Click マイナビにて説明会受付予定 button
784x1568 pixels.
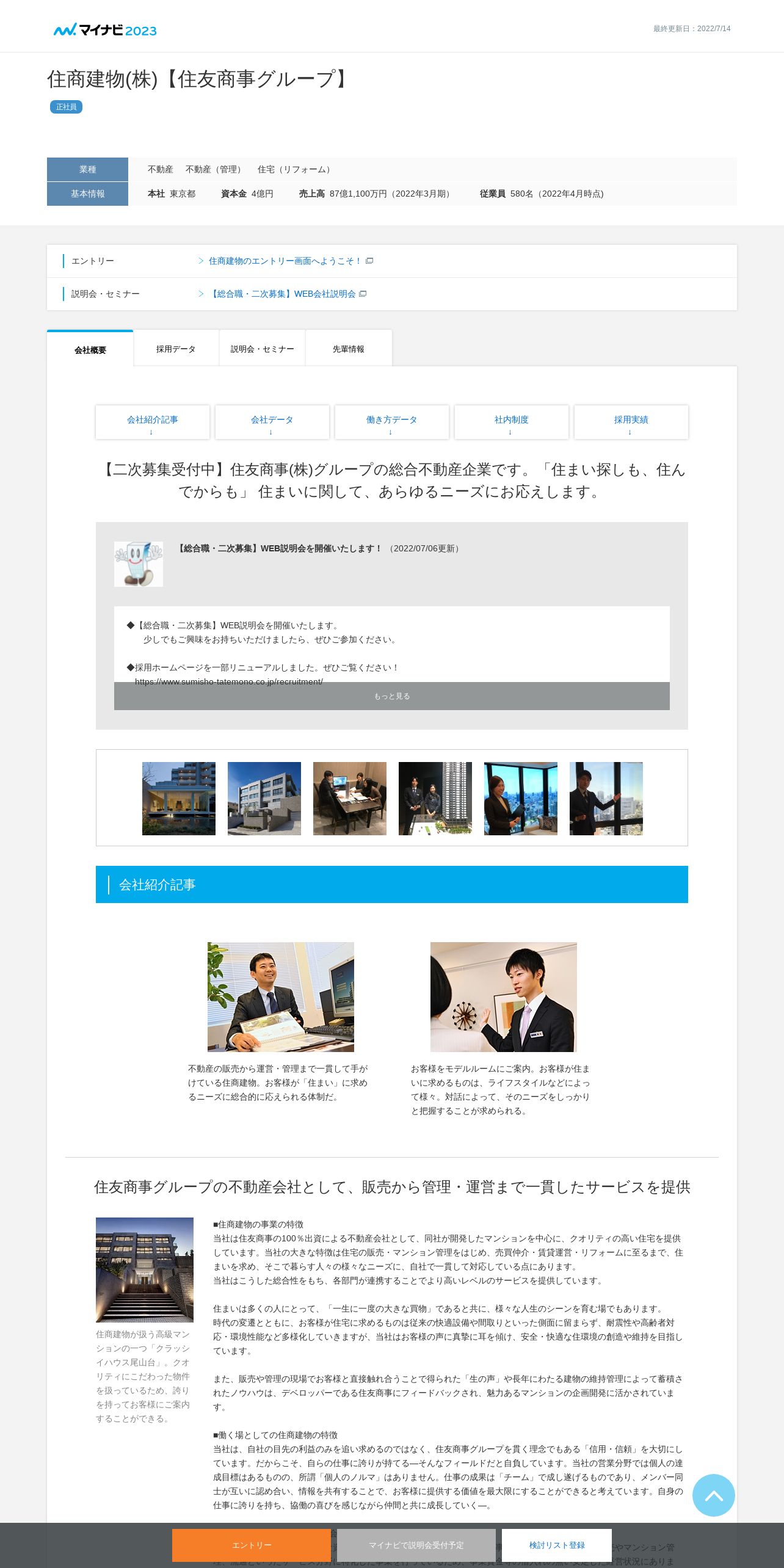tap(416, 1545)
